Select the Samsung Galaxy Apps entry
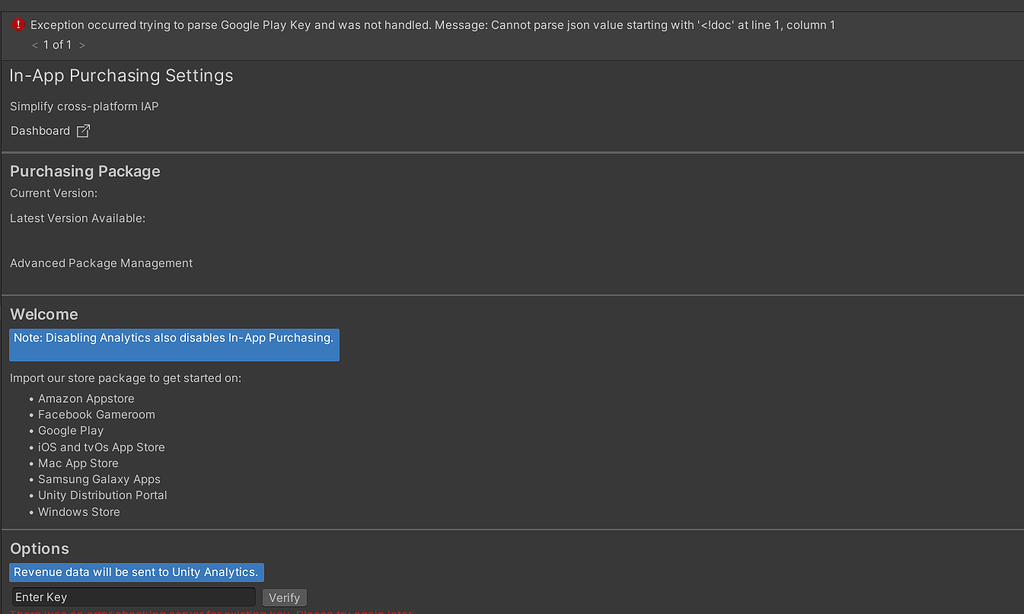This screenshot has height=614, width=1024. pos(98,479)
